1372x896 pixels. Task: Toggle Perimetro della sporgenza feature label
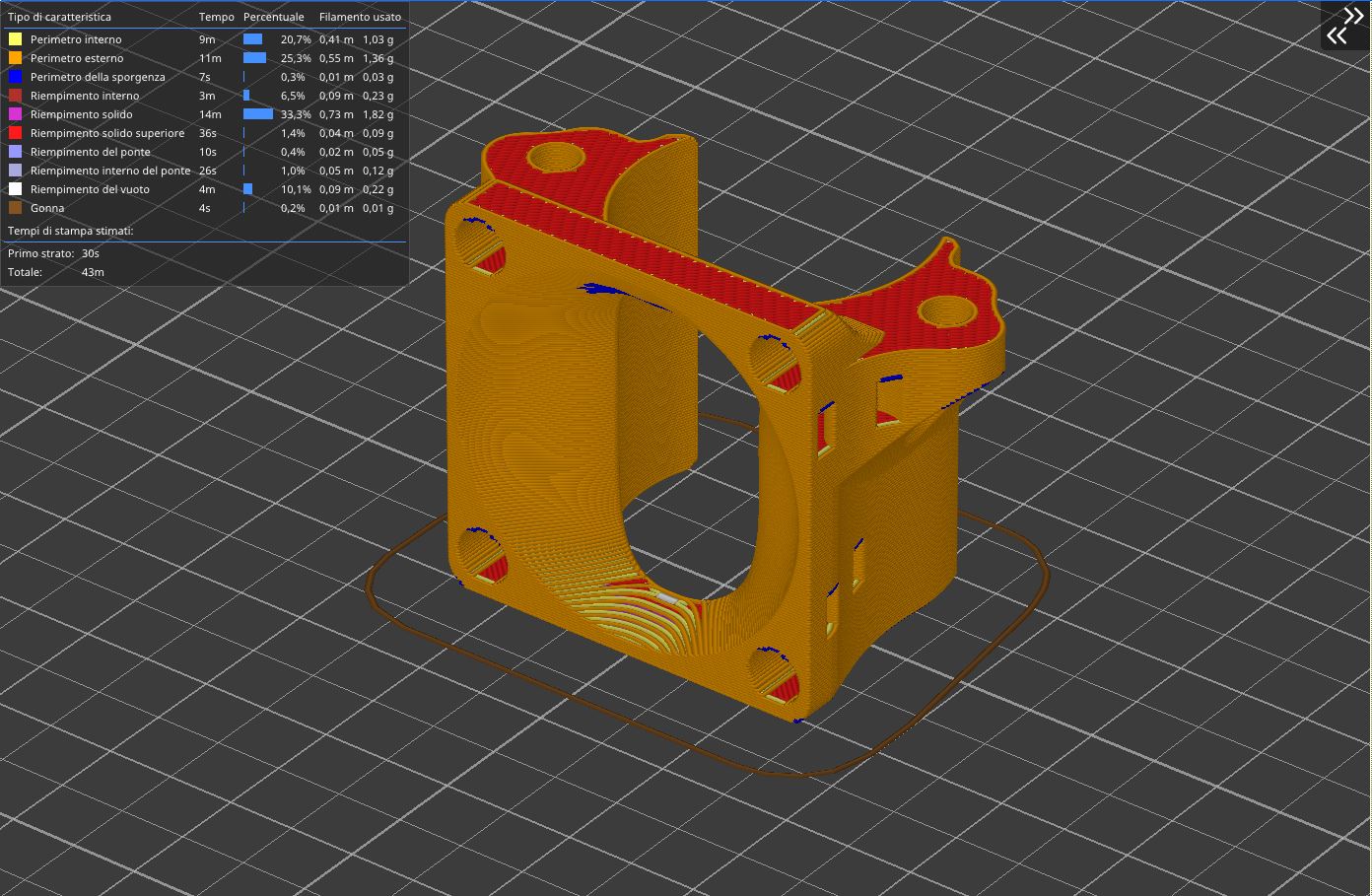click(98, 77)
